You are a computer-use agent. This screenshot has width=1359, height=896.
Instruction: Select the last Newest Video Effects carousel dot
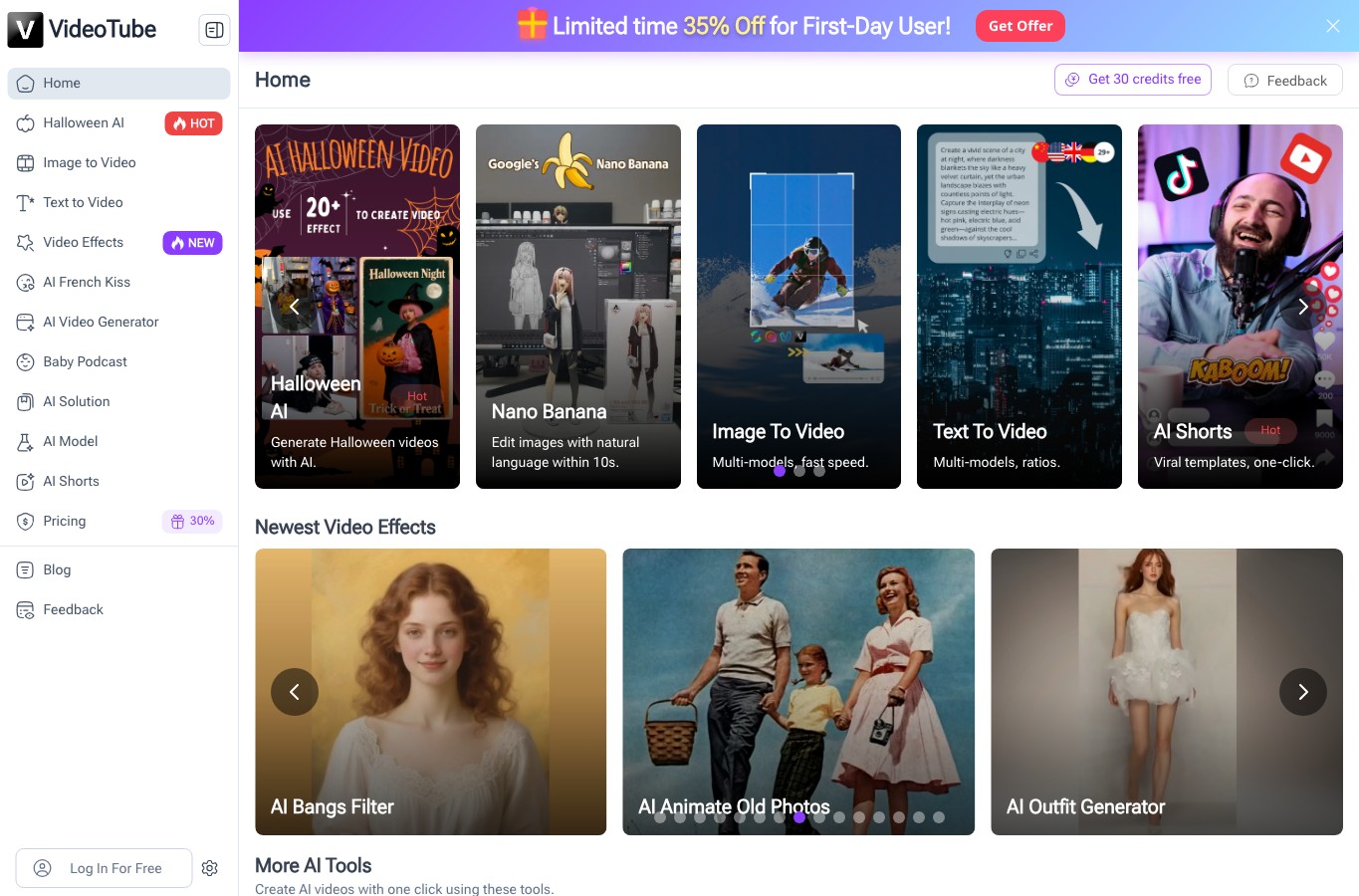(x=939, y=817)
